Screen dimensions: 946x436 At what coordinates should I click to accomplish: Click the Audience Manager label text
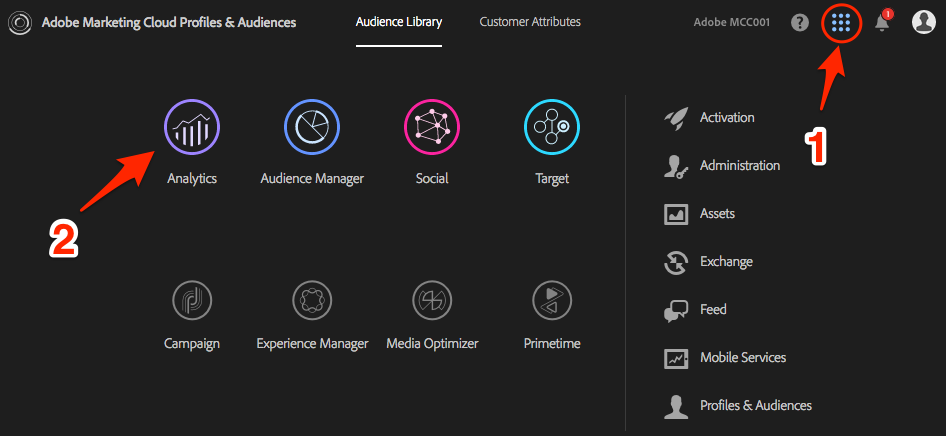pyautogui.click(x=312, y=179)
